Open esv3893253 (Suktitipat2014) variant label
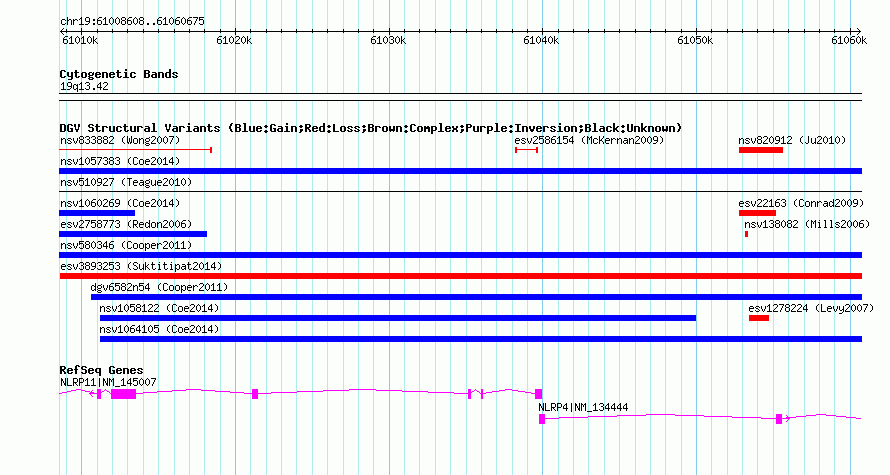The height and width of the screenshot is (475, 890). point(141,266)
